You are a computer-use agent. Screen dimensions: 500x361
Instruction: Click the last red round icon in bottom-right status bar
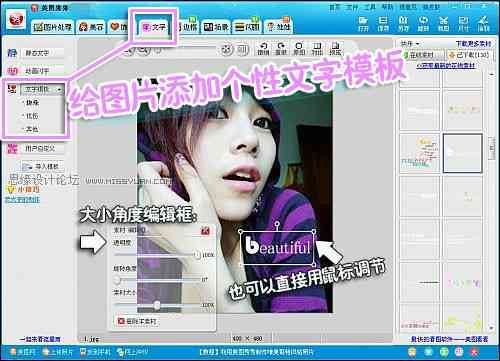[475, 352]
